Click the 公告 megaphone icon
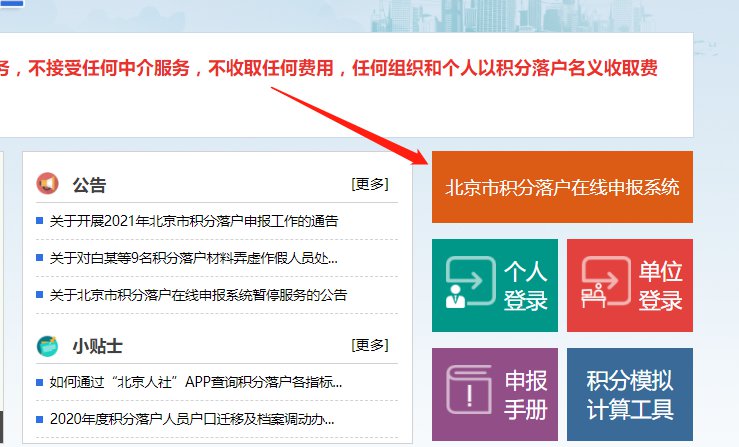Viewport: 739px width, 447px height. click(x=48, y=183)
